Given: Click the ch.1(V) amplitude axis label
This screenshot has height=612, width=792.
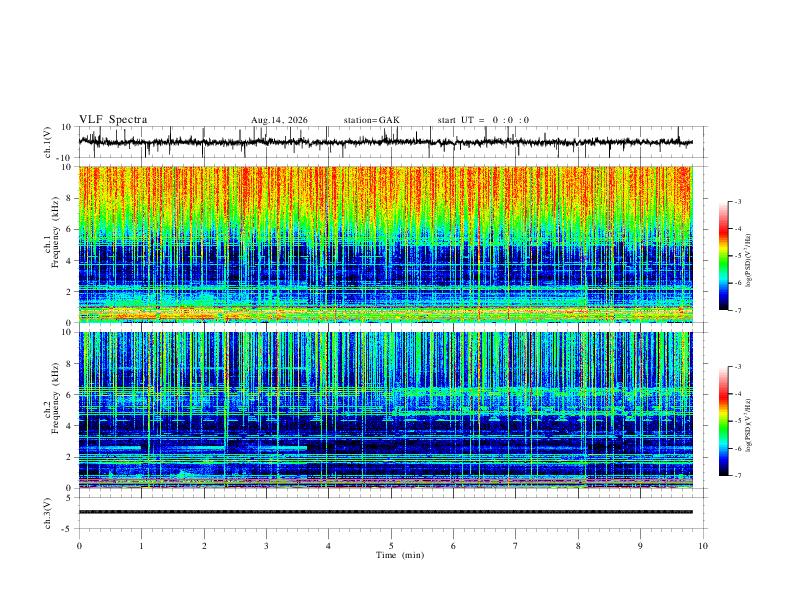Looking at the screenshot, I should tap(47, 142).
